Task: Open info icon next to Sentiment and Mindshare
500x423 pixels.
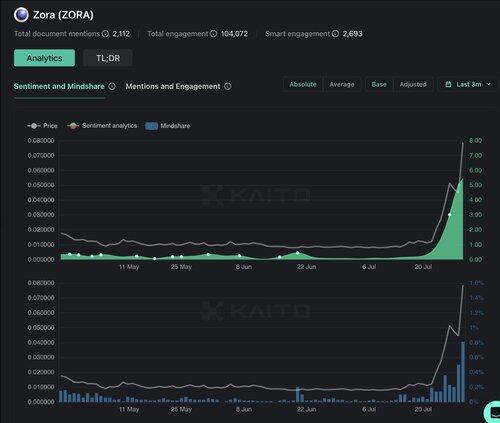Action: (x=112, y=86)
